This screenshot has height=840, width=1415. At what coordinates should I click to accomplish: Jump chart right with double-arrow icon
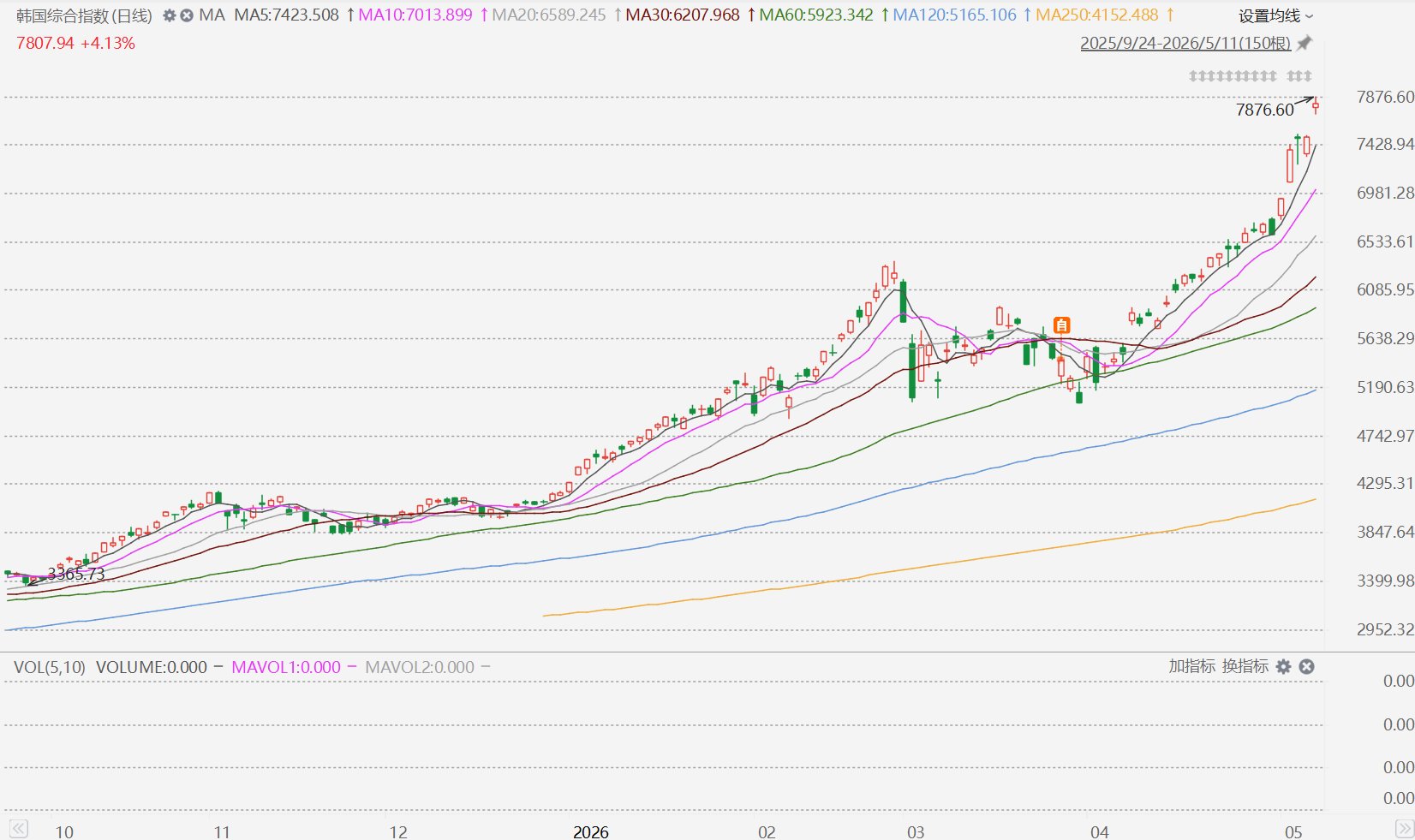pos(1405,829)
